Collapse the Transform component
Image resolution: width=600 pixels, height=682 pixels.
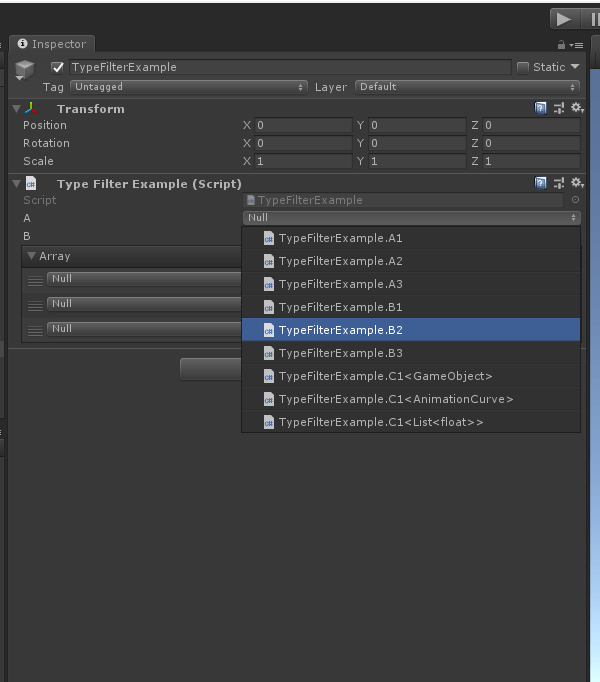click(16, 108)
